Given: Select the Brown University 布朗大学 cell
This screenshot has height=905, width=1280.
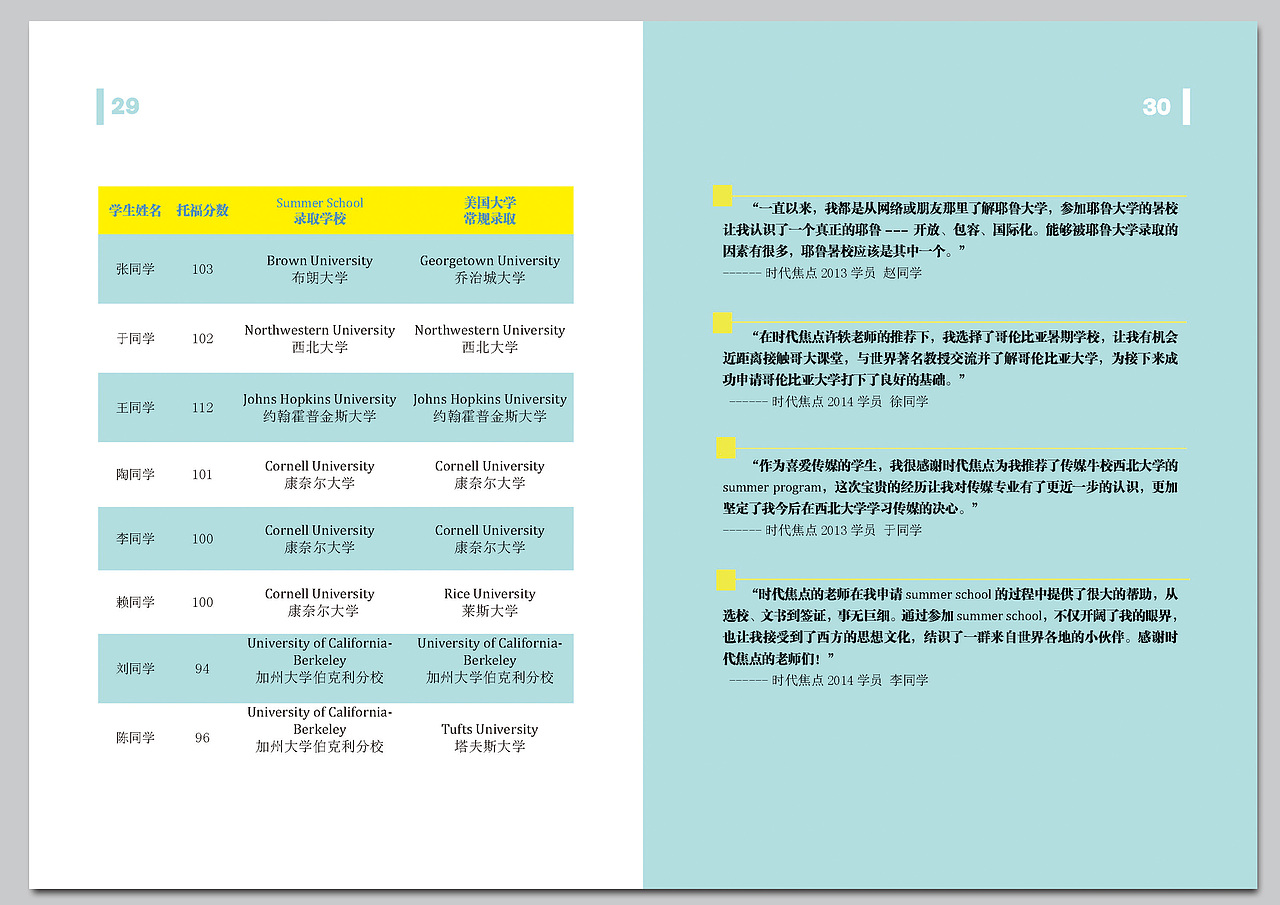Looking at the screenshot, I should click(x=320, y=269).
